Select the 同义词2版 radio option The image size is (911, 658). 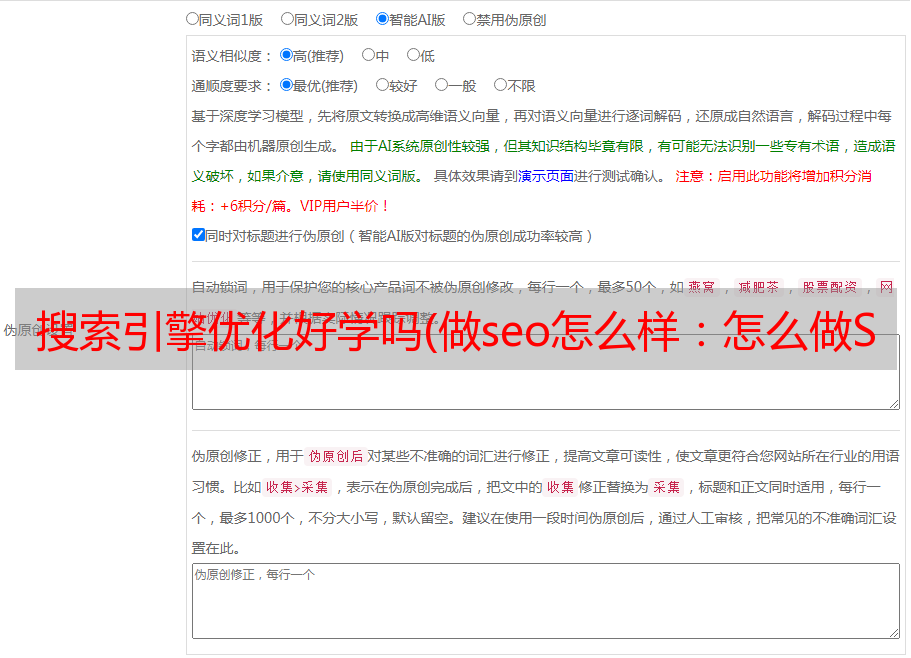point(287,19)
